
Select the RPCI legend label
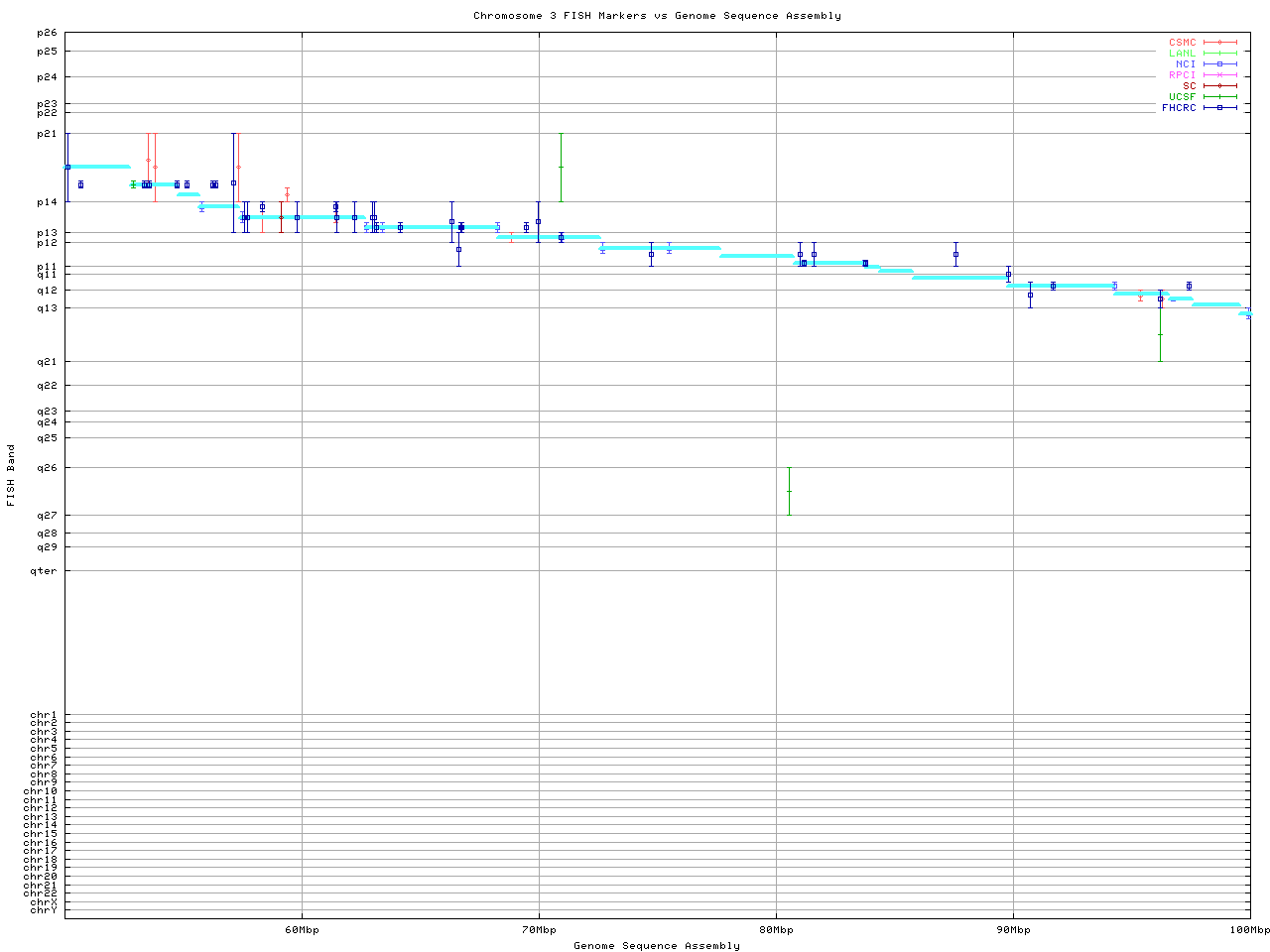click(x=1183, y=75)
